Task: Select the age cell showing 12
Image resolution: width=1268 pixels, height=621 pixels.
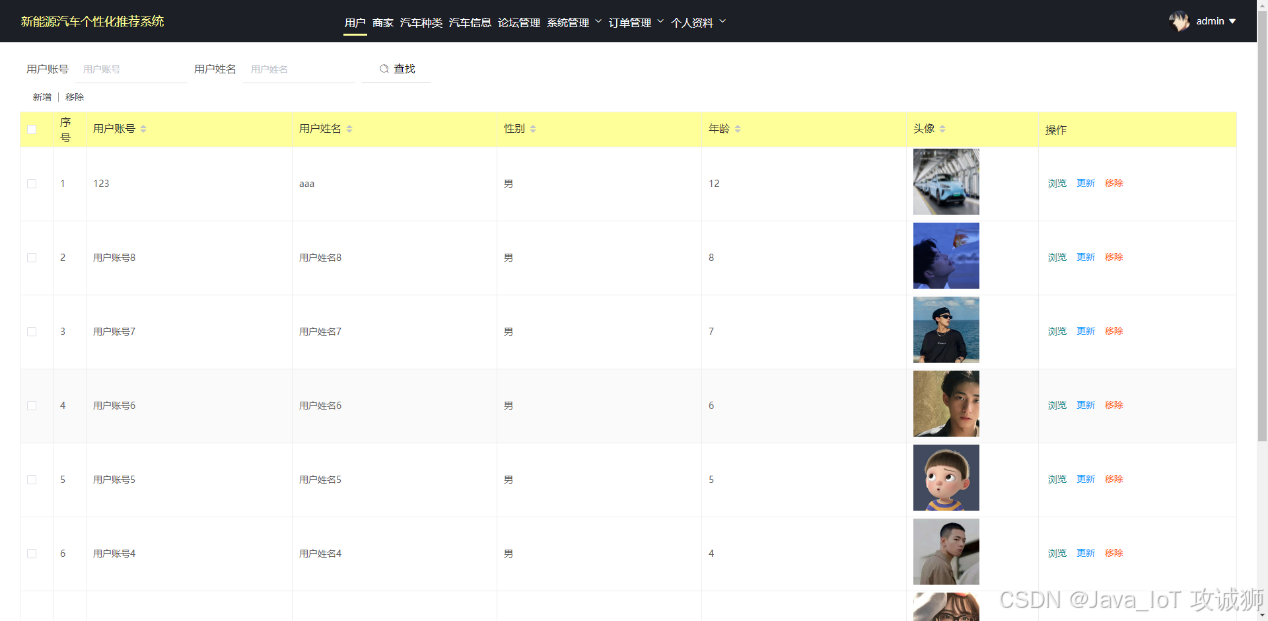Action: point(804,184)
